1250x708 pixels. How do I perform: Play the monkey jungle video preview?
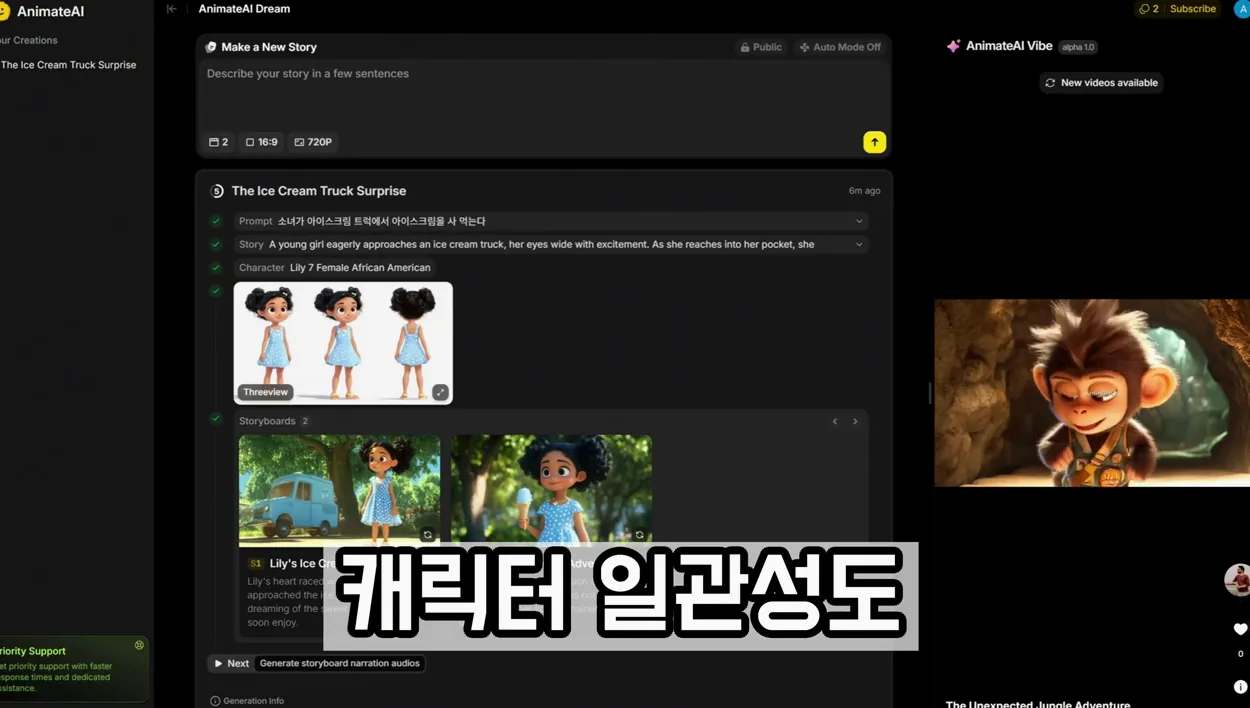(x=1092, y=393)
